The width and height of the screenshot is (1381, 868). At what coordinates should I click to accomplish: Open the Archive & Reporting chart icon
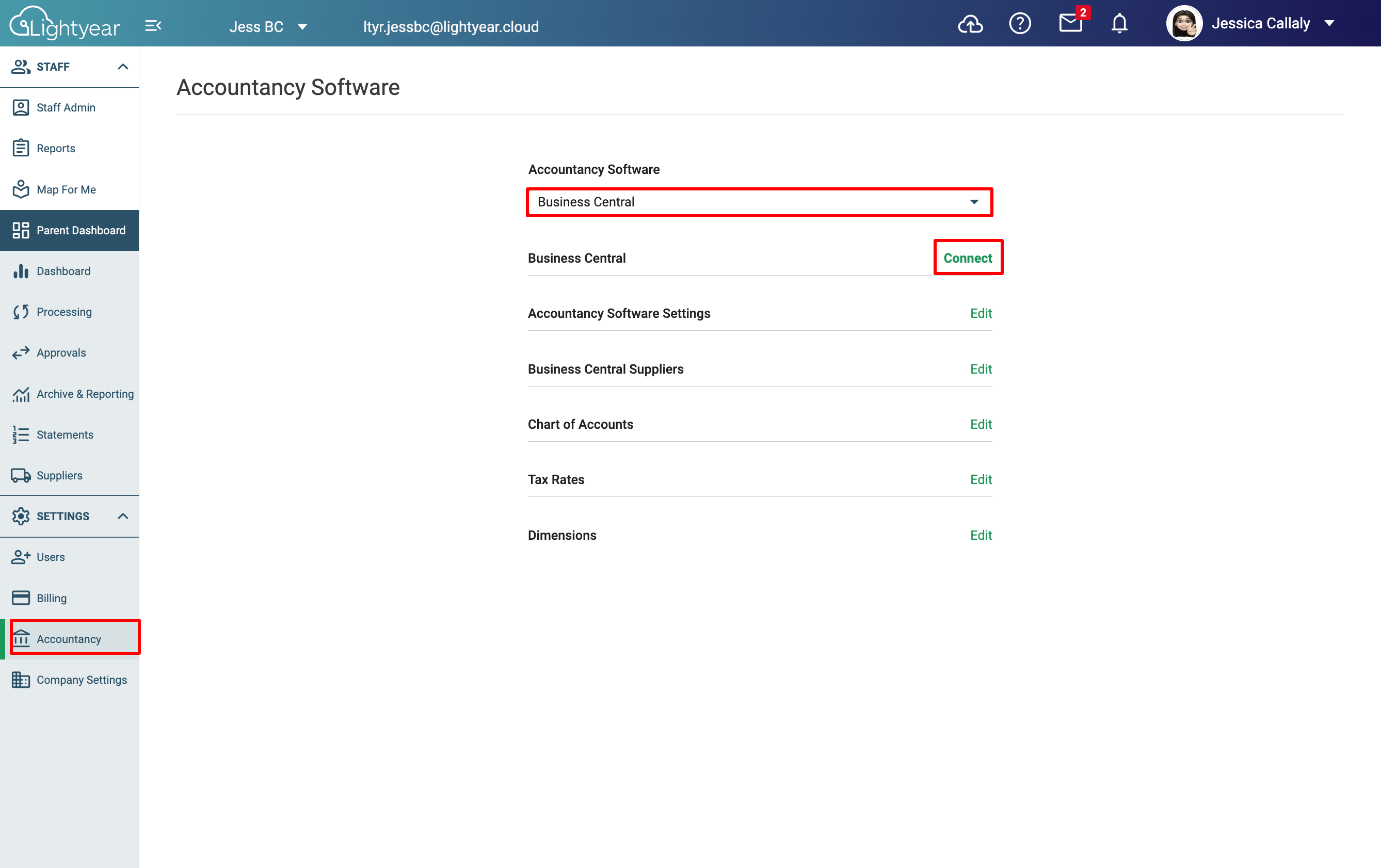click(21, 394)
